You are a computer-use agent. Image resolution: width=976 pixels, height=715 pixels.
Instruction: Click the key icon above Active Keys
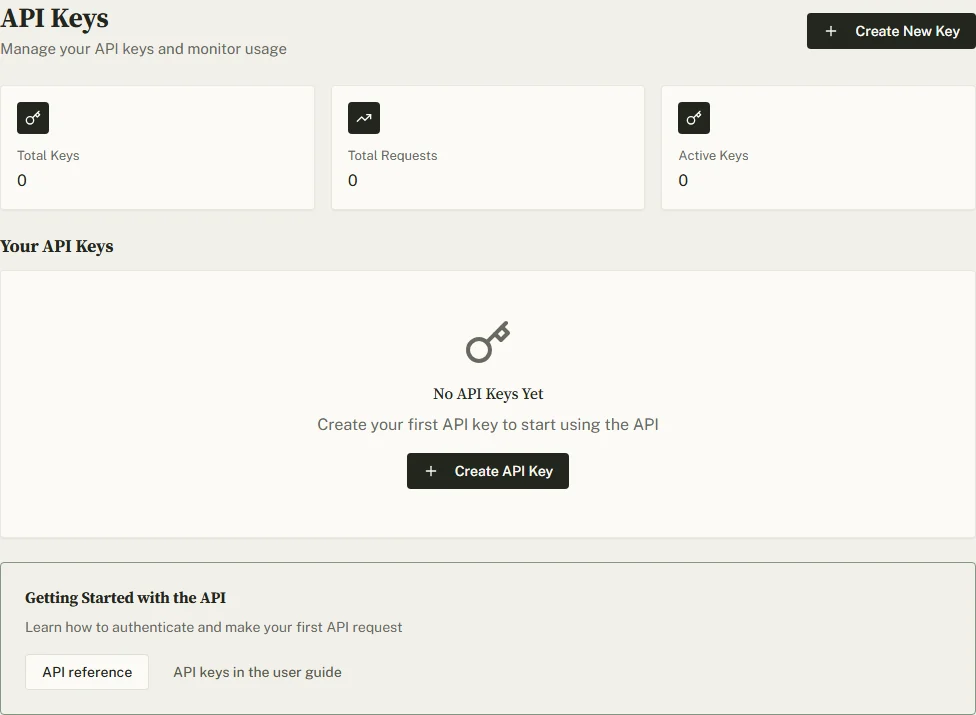coord(694,118)
